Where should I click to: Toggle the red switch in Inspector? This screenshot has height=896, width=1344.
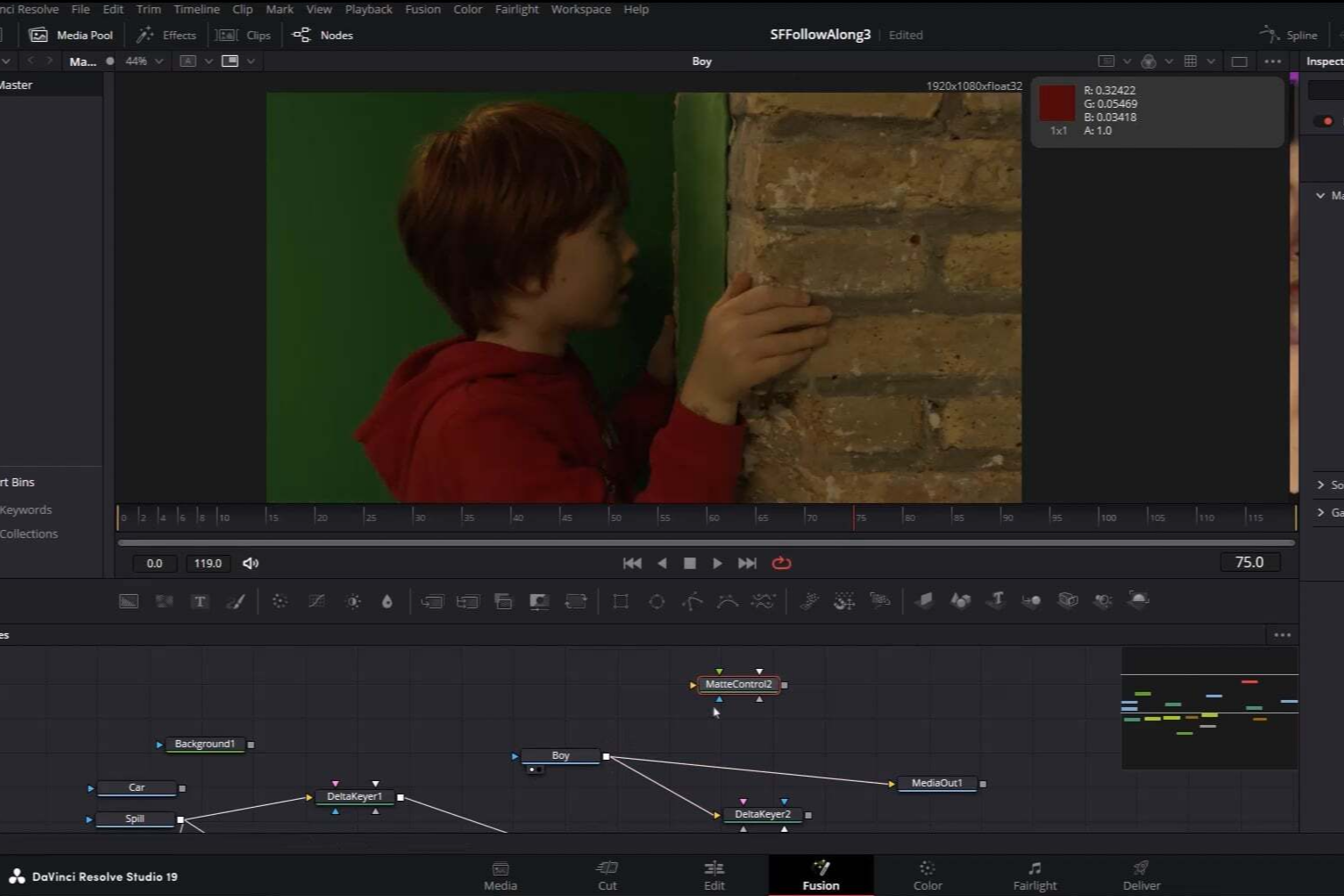tap(1324, 121)
